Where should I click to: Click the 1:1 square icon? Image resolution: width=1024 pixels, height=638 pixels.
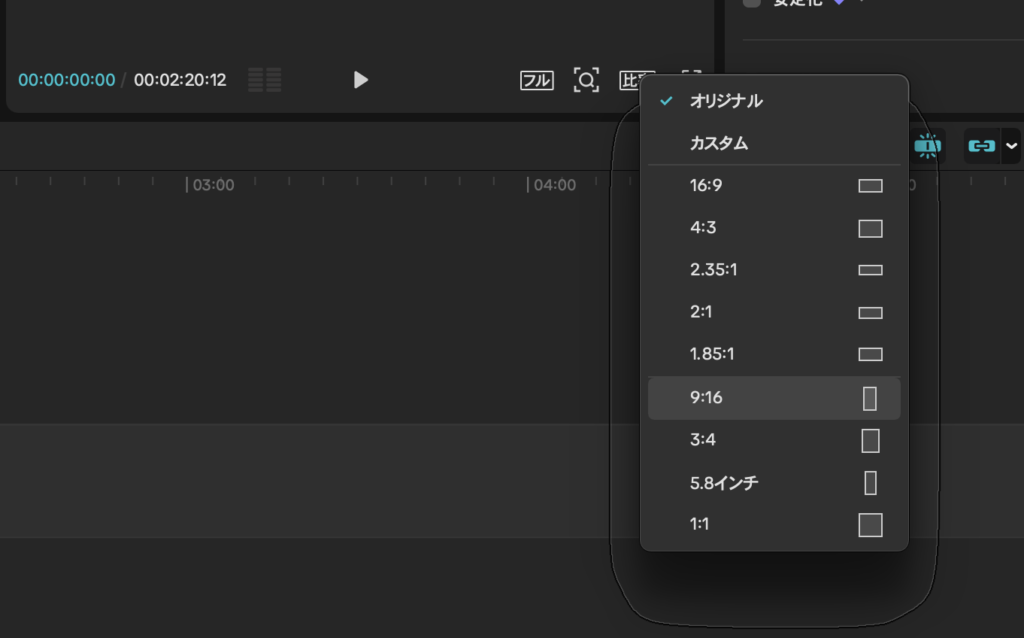(x=870, y=524)
